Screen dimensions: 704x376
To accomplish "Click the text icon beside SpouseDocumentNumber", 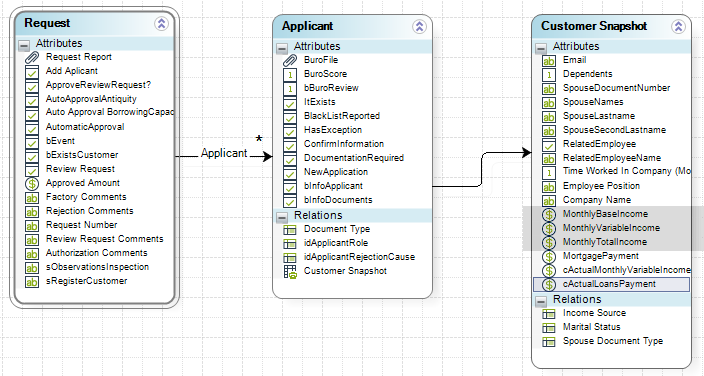I will (549, 88).
